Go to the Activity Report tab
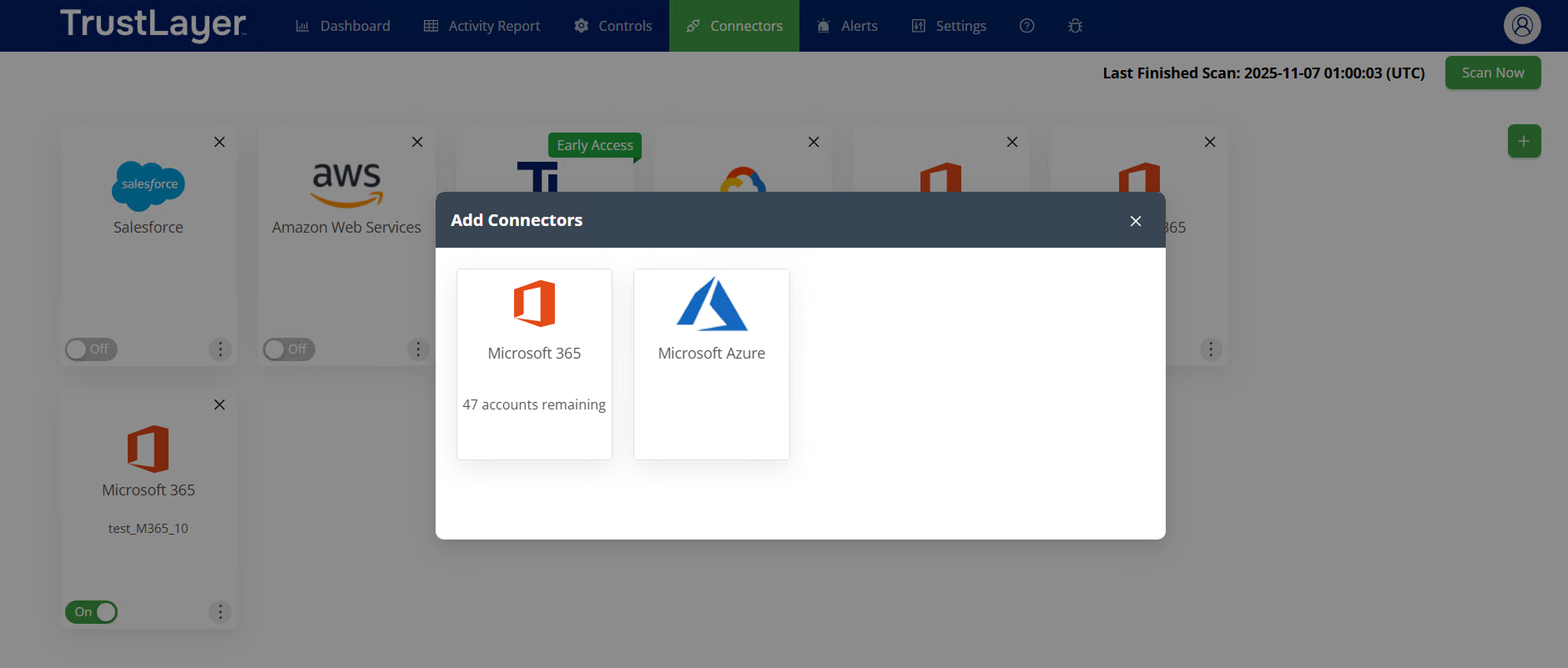Screen dimensions: 1568x668 click(x=481, y=26)
